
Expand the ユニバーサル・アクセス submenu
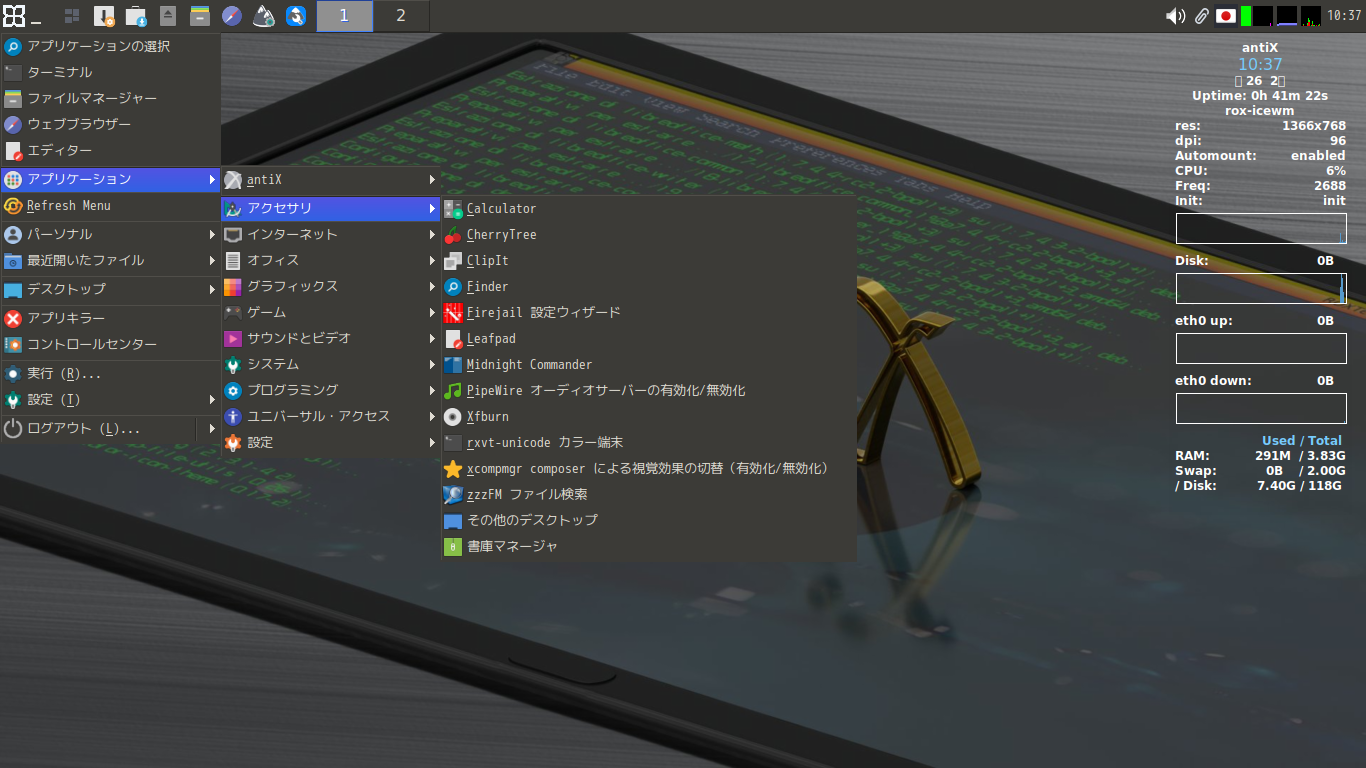click(331, 417)
